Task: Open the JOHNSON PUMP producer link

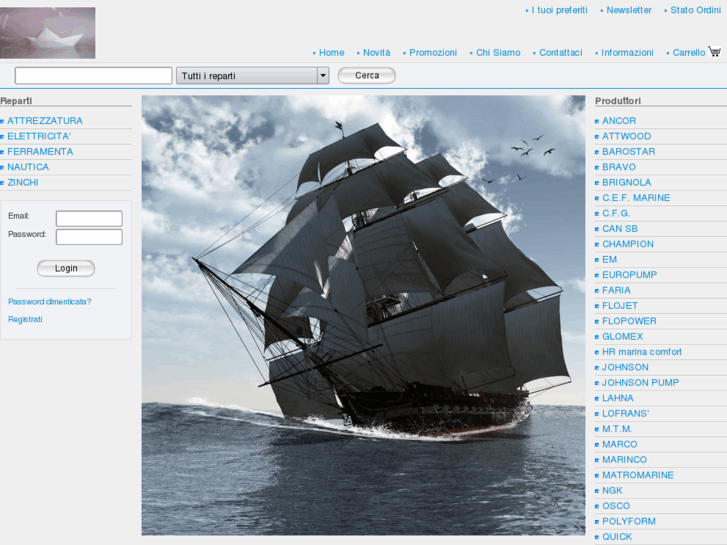Action: pyautogui.click(x=640, y=382)
